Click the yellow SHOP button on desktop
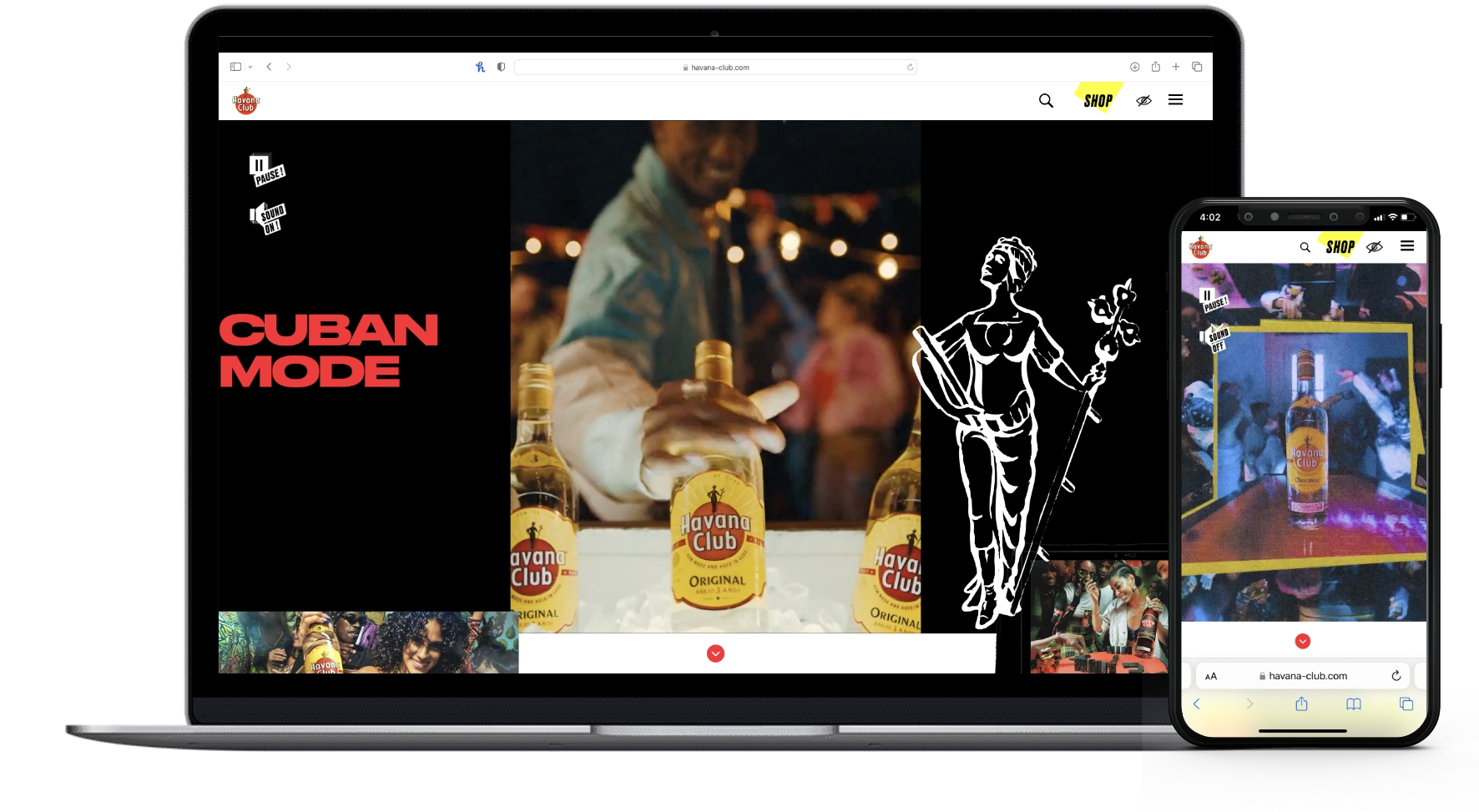Image resolution: width=1479 pixels, height=812 pixels. click(x=1098, y=100)
